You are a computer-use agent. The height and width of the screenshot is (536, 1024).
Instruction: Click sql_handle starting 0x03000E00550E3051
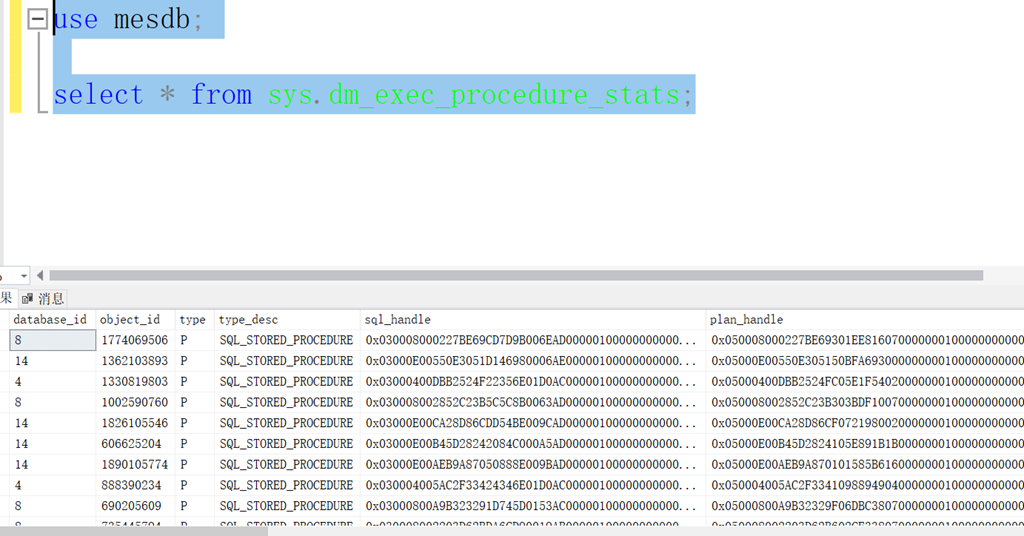[532, 361]
